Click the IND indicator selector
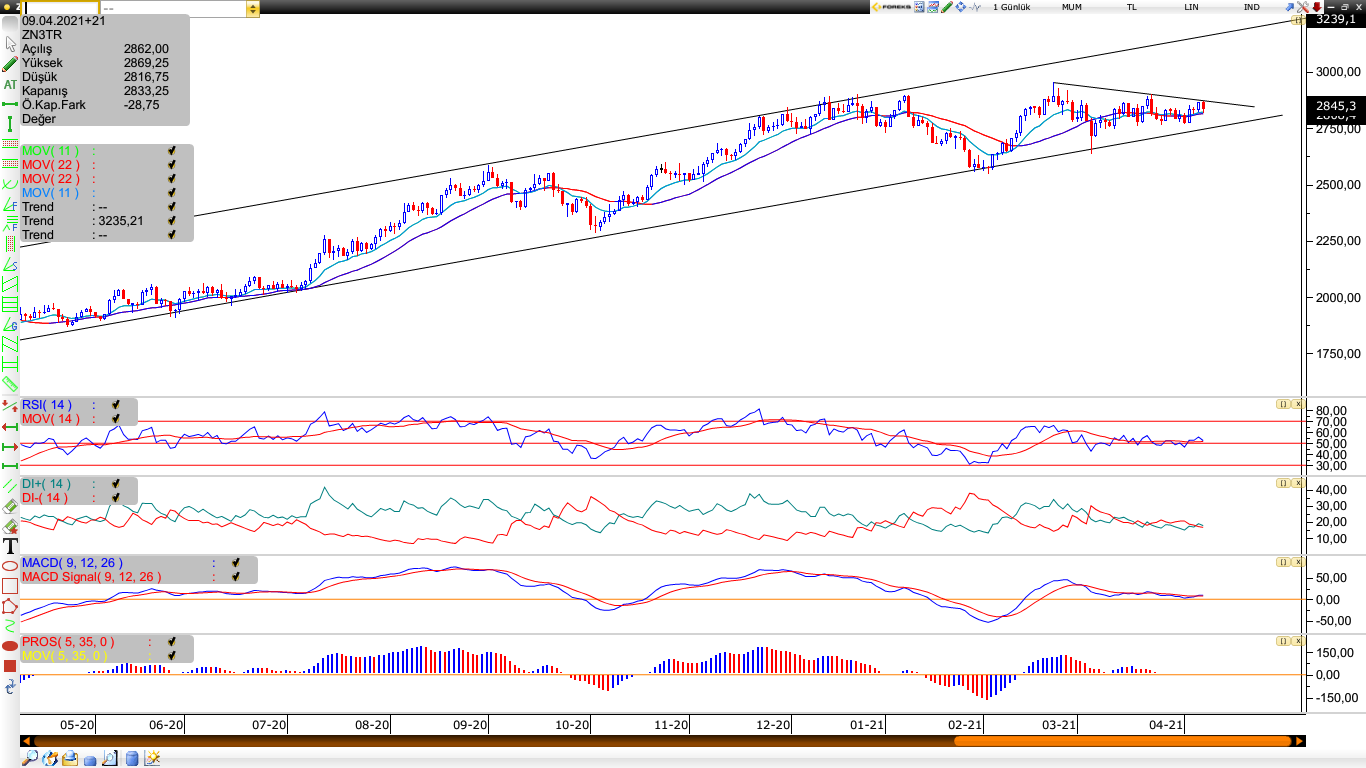The height and width of the screenshot is (768, 1366). click(x=1251, y=7)
